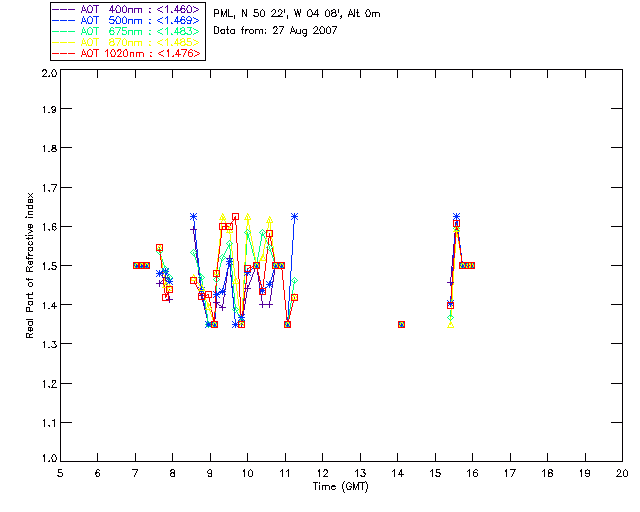Click the x-axis tick label 18
The width and height of the screenshot is (640, 512).
pyautogui.click(x=547, y=473)
